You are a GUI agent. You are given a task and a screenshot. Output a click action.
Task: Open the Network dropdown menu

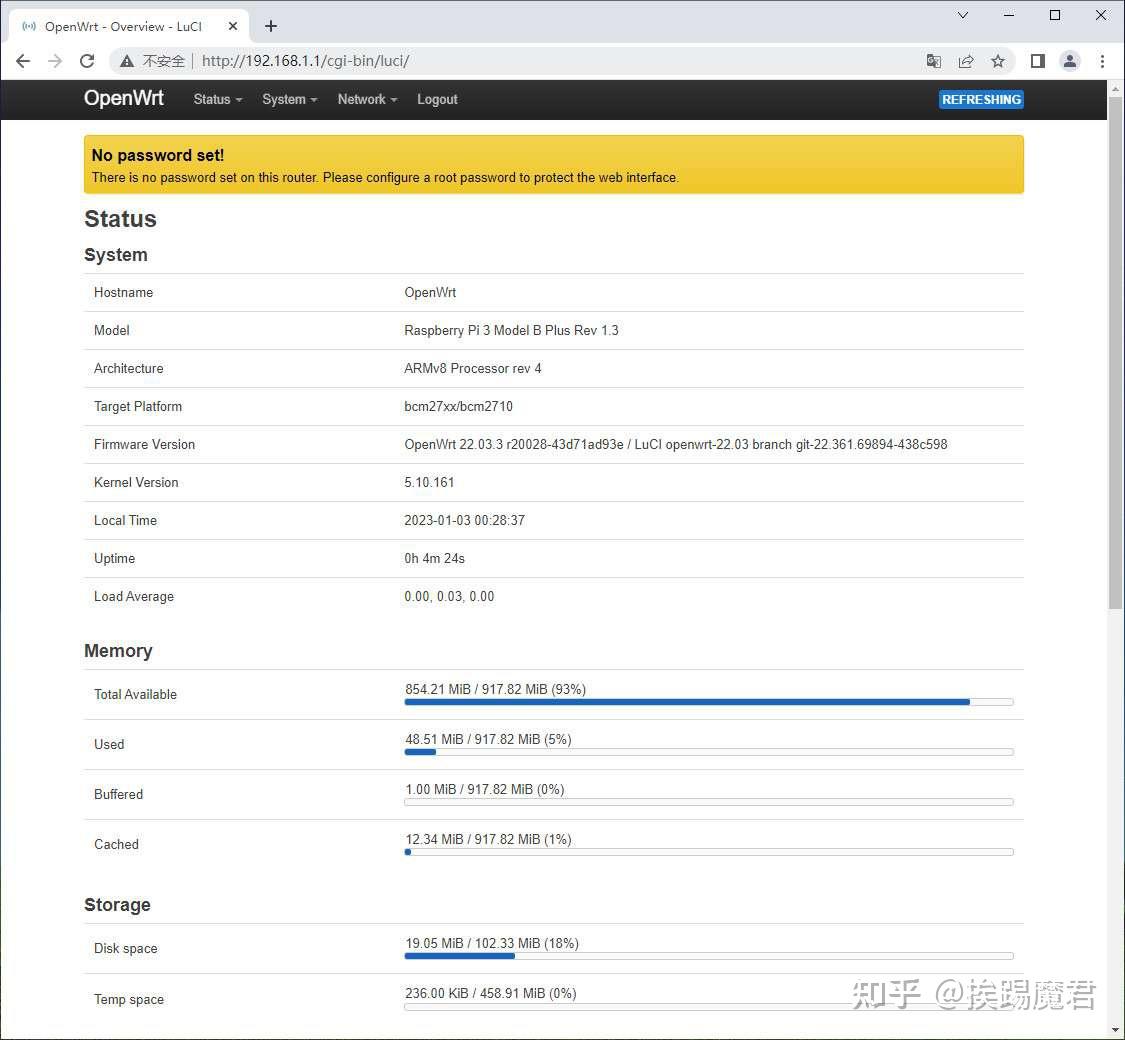tap(366, 99)
